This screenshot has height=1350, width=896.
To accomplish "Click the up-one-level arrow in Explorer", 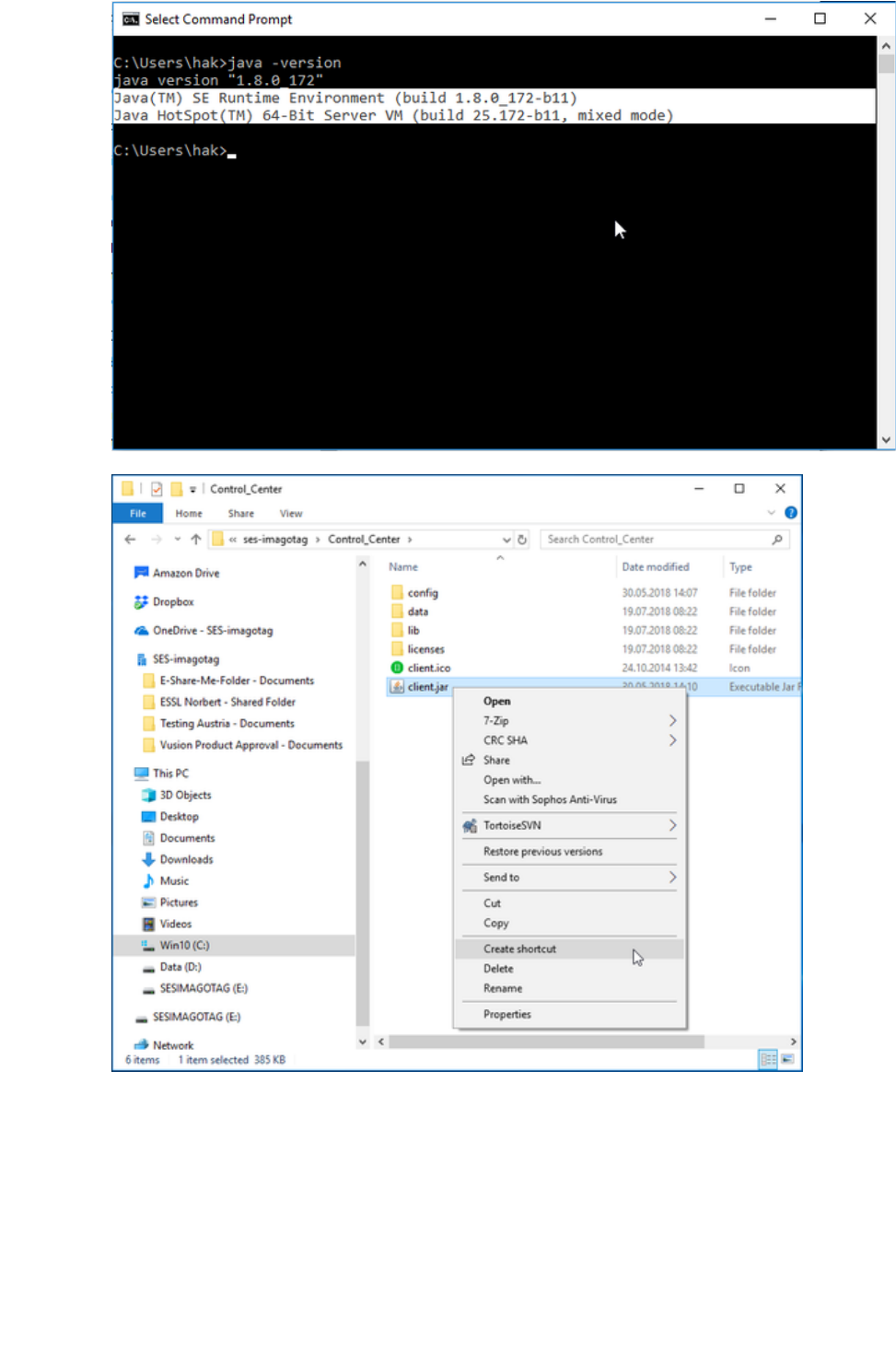I will tap(195, 540).
